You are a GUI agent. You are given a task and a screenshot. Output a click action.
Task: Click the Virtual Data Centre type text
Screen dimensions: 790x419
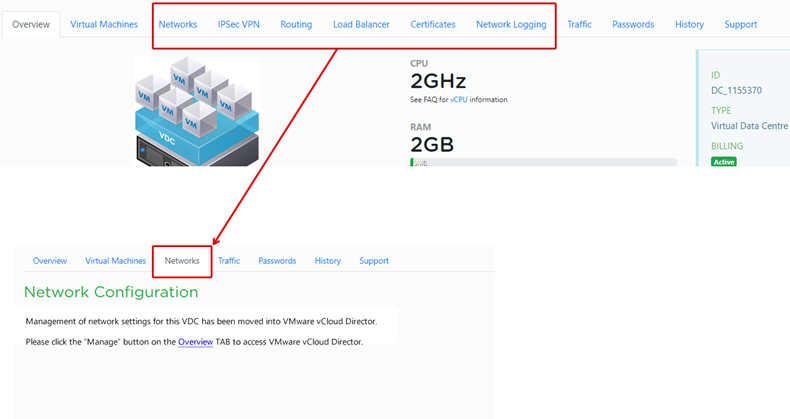tap(749, 126)
